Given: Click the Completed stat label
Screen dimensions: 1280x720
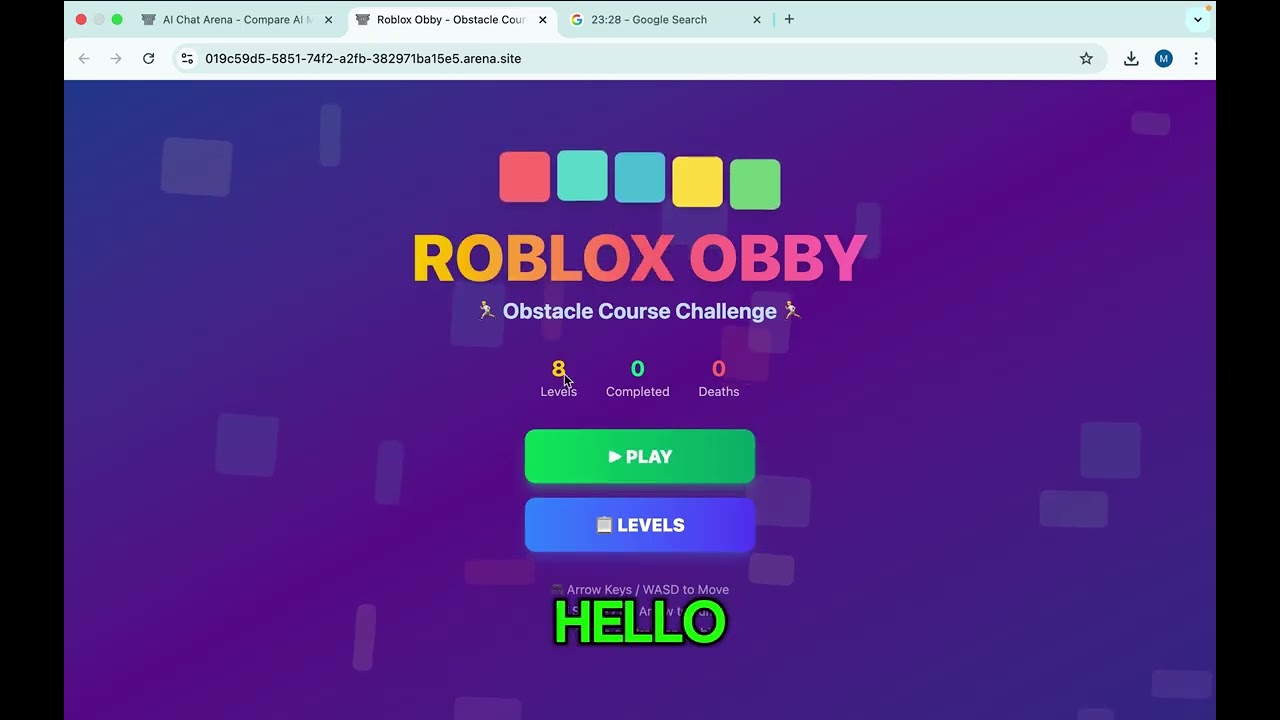Looking at the screenshot, I should click(637, 392).
